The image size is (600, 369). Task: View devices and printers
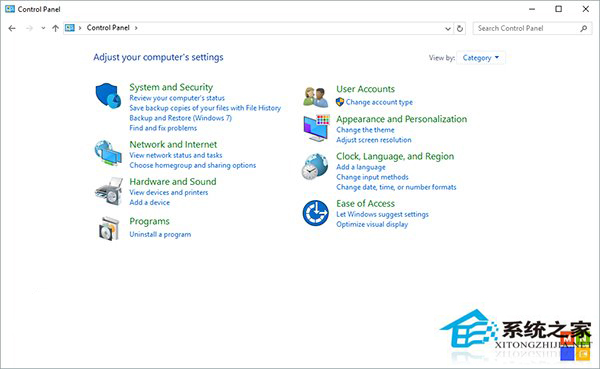tap(169, 192)
